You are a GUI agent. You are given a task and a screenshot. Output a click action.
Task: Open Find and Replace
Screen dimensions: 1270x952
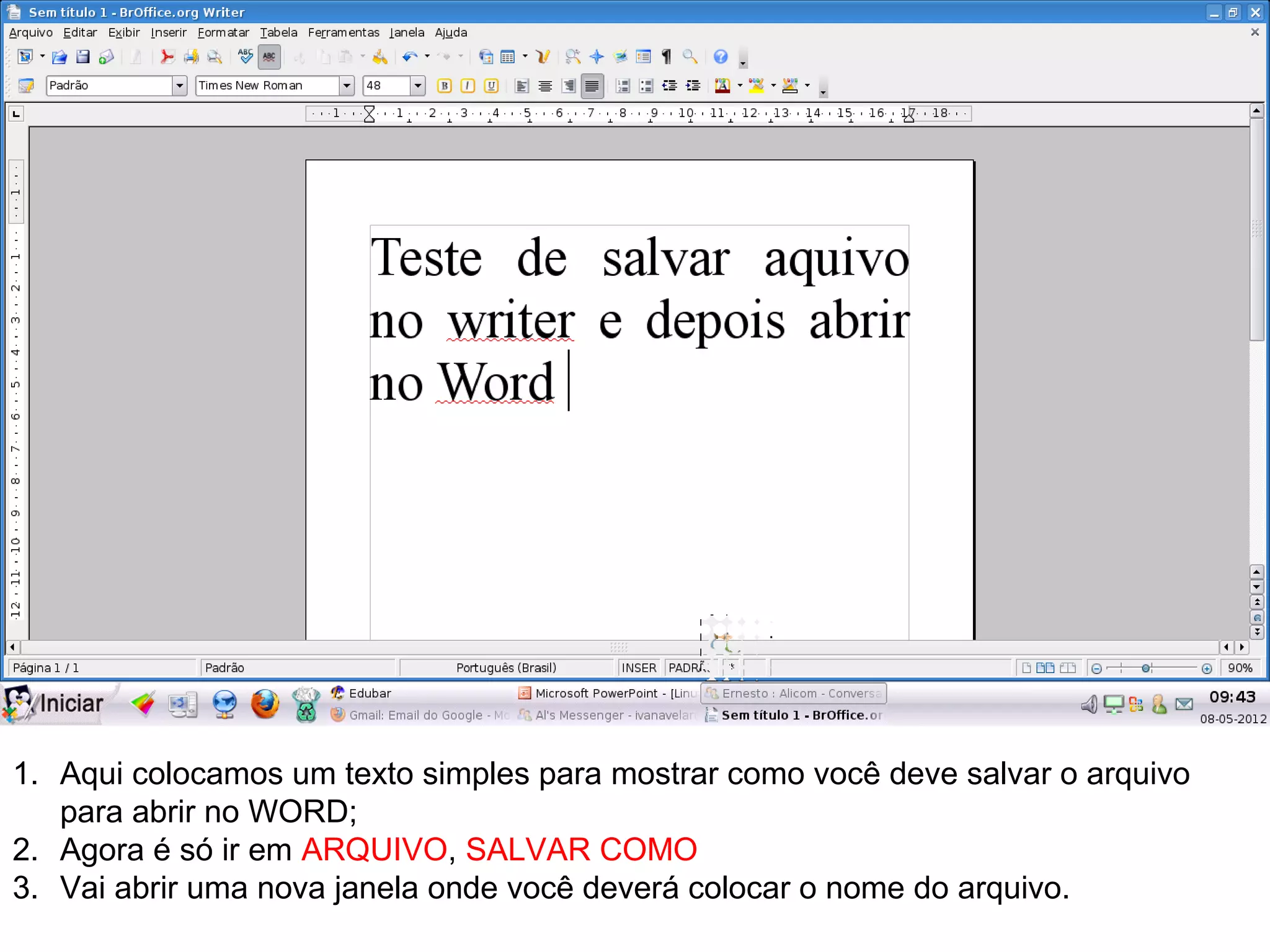click(573, 57)
